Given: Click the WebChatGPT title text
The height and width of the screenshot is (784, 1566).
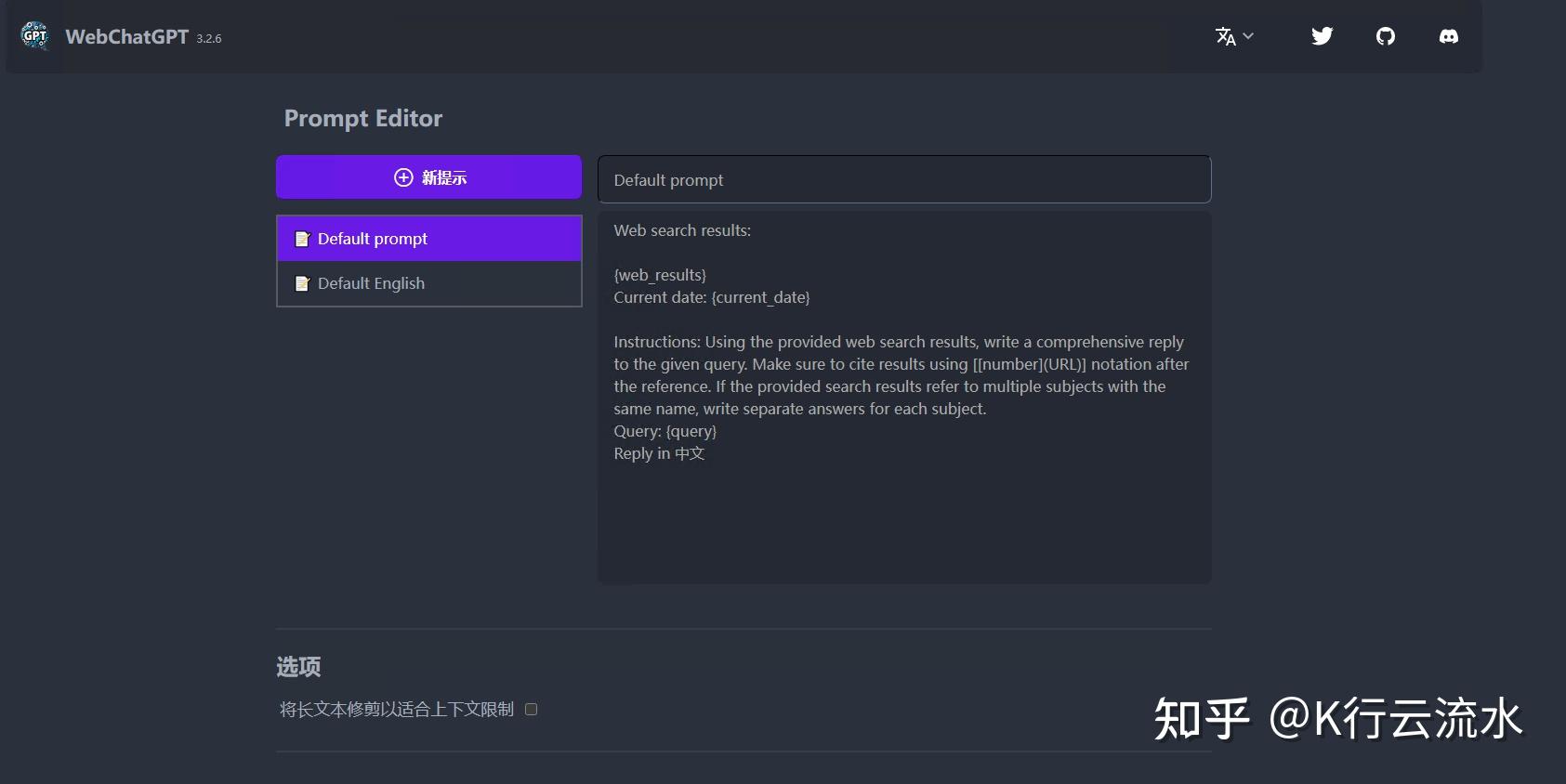Looking at the screenshot, I should 127,37.
